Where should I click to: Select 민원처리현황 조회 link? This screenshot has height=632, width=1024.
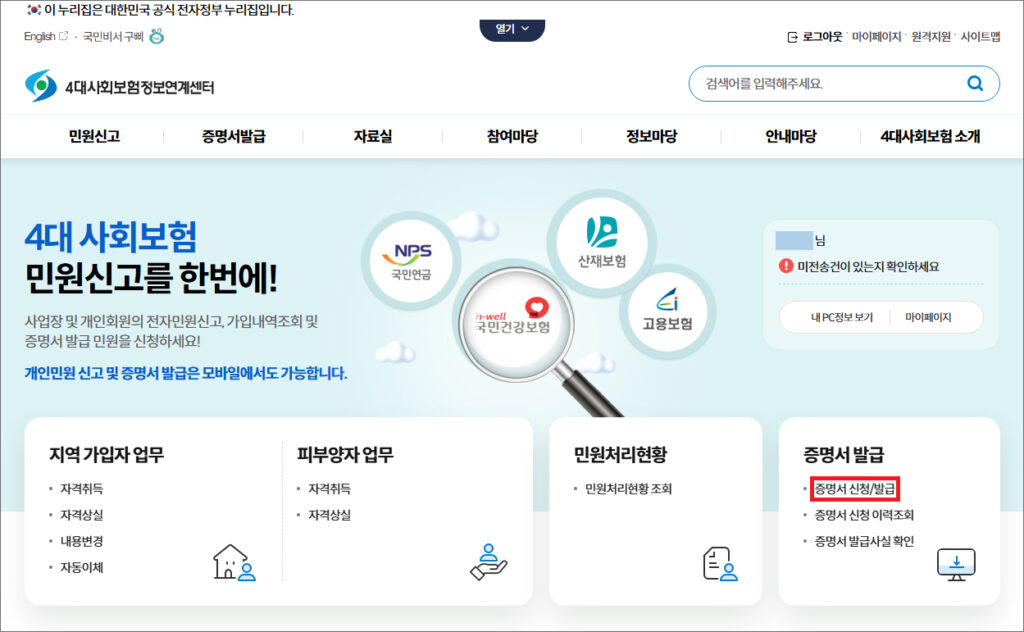[628, 489]
